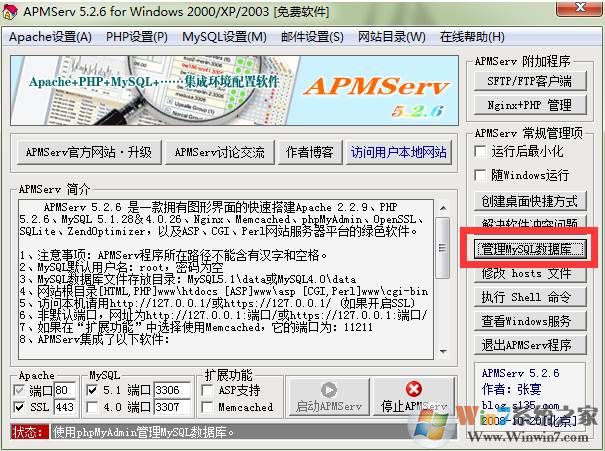
Task: Click the line mentioning Memcached port 11211
Action: (196, 328)
